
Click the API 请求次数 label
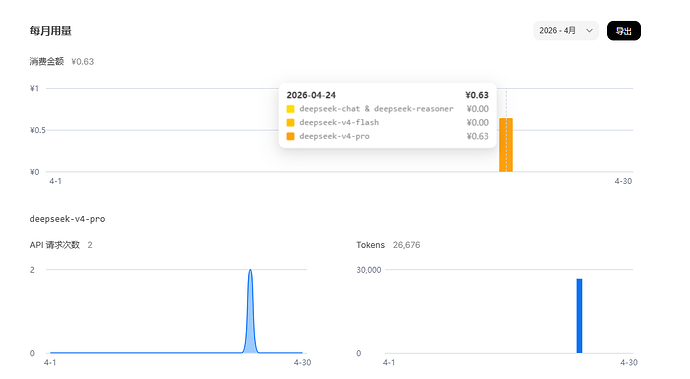55,245
